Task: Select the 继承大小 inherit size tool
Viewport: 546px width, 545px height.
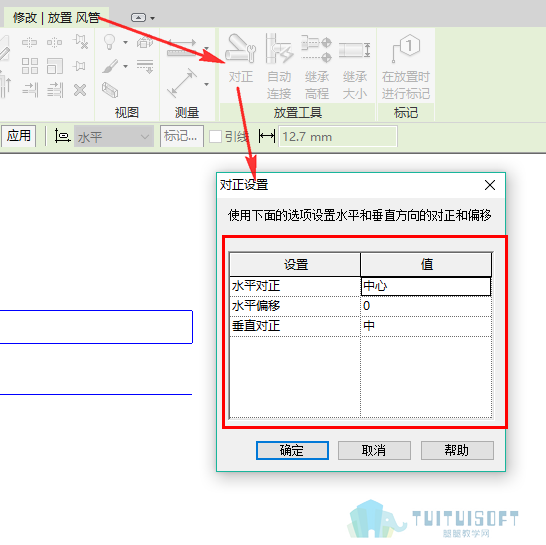Action: [355, 67]
